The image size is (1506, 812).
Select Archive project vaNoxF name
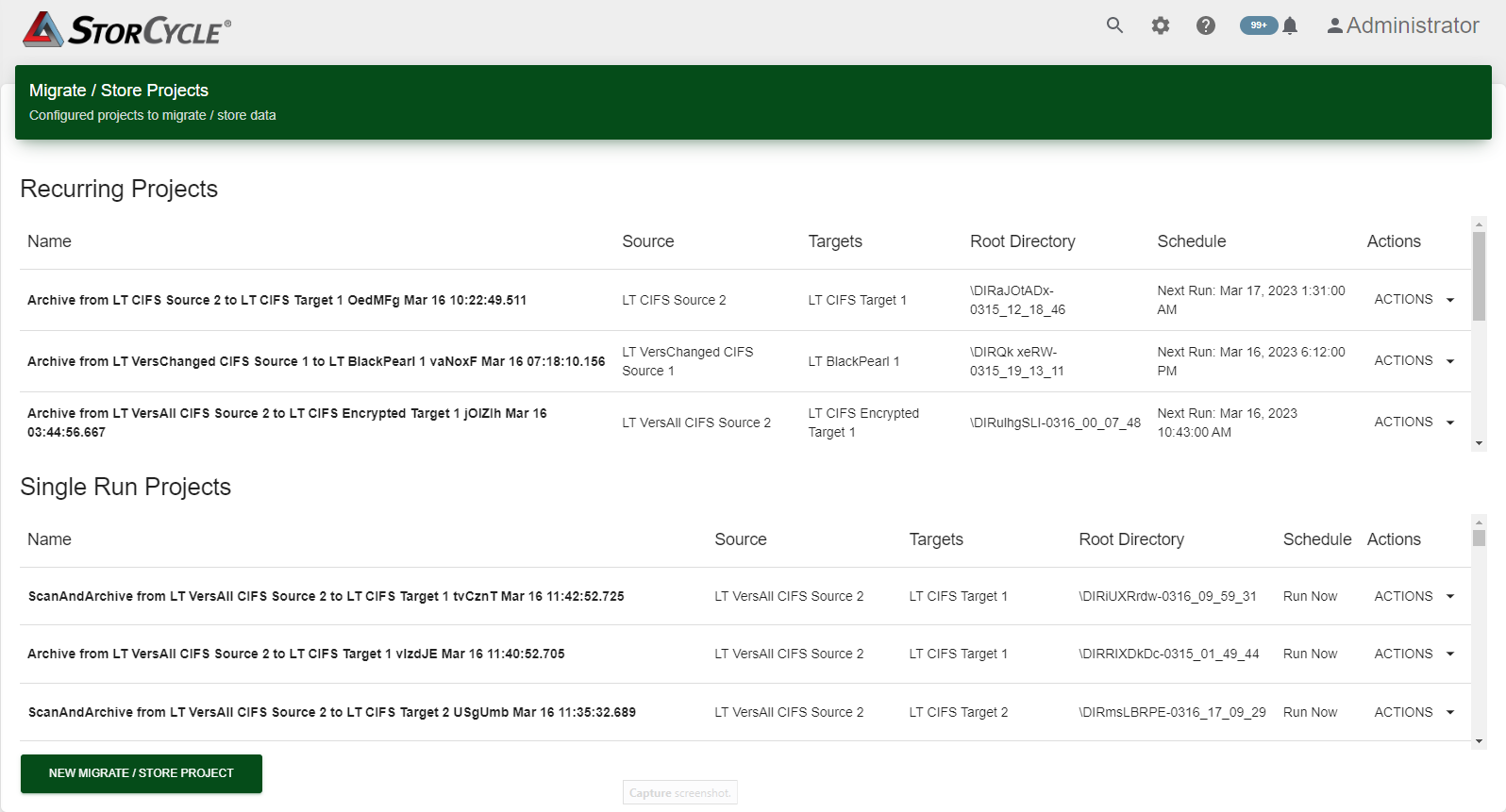pos(316,361)
